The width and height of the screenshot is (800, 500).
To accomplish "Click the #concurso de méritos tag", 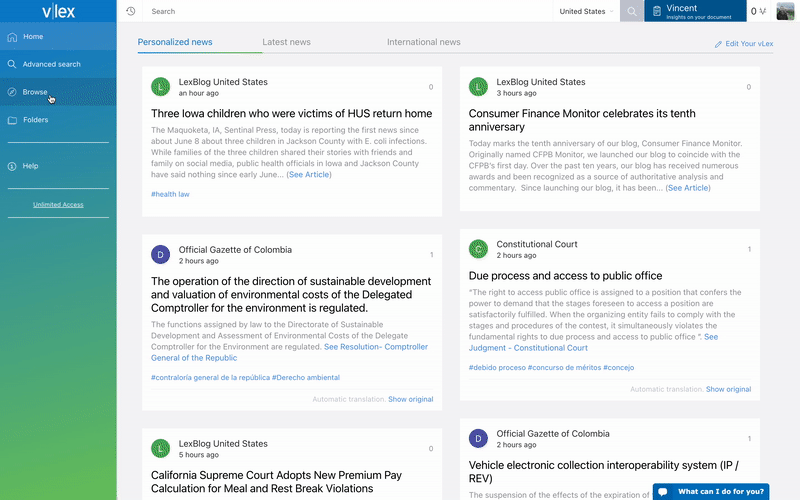I will [x=564, y=367].
